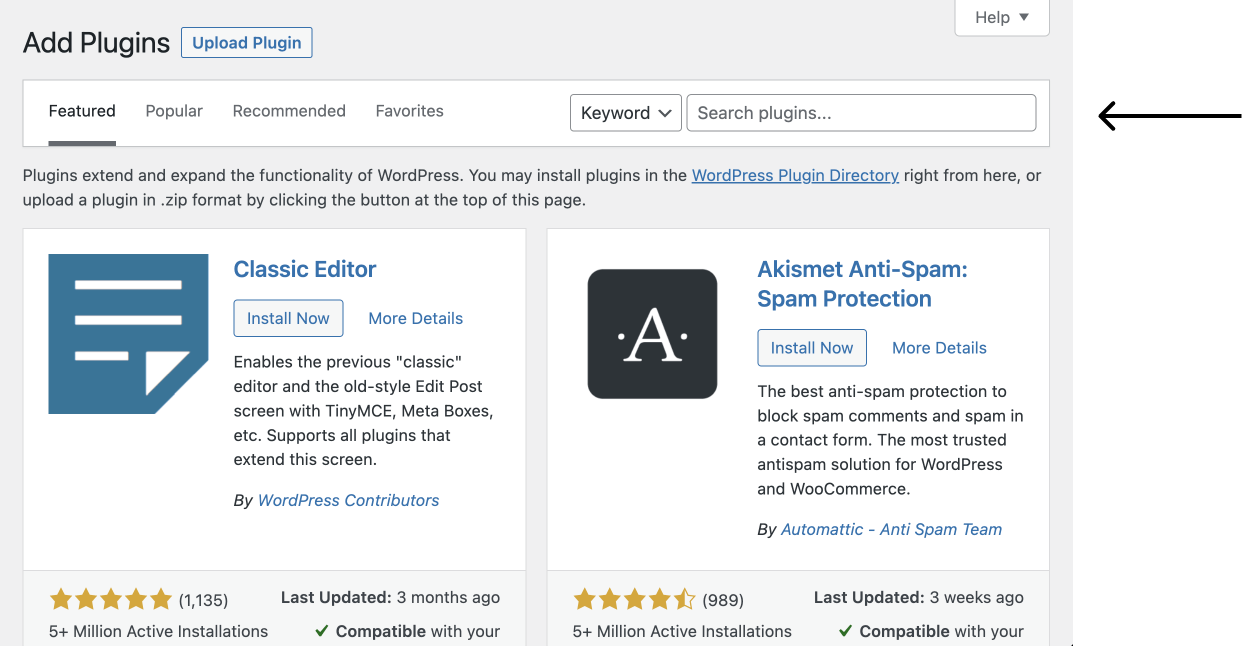Click the Classic Editor compatibility checkmark
1242x646 pixels.
click(322, 631)
